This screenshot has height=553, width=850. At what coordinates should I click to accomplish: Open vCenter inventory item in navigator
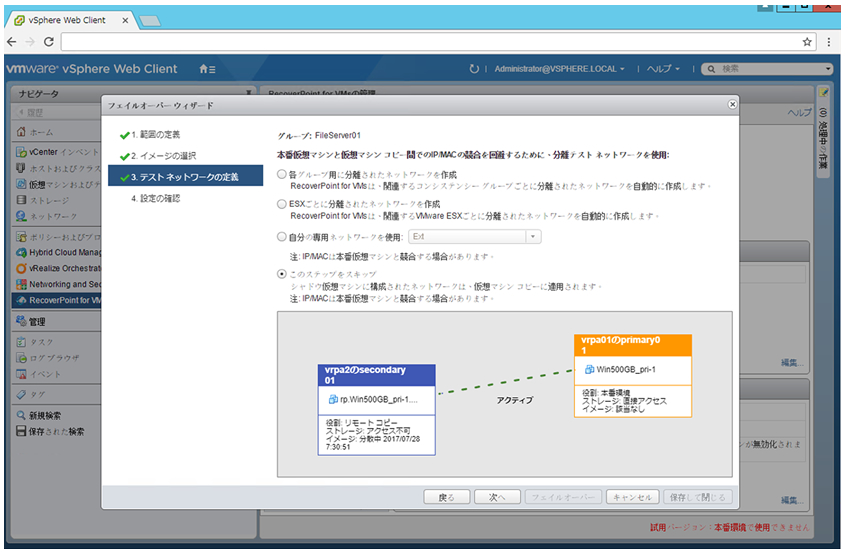pos(57,152)
